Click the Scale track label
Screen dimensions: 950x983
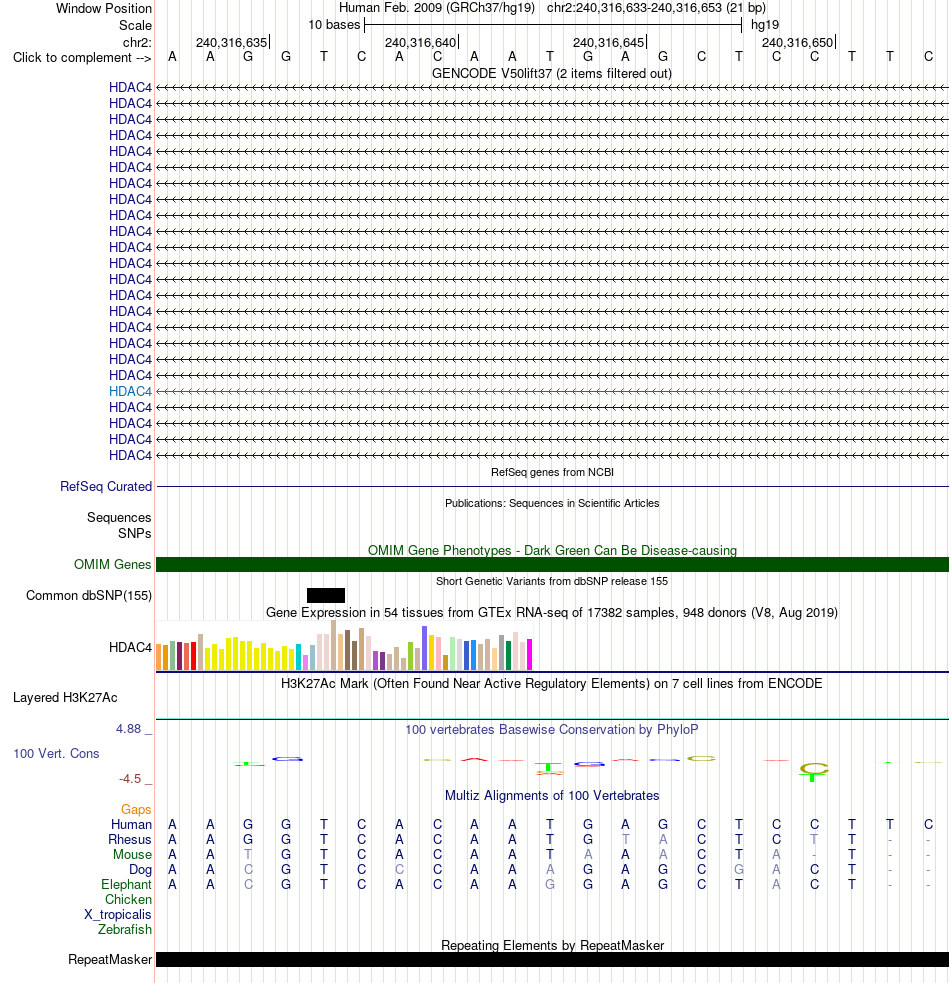pos(135,26)
